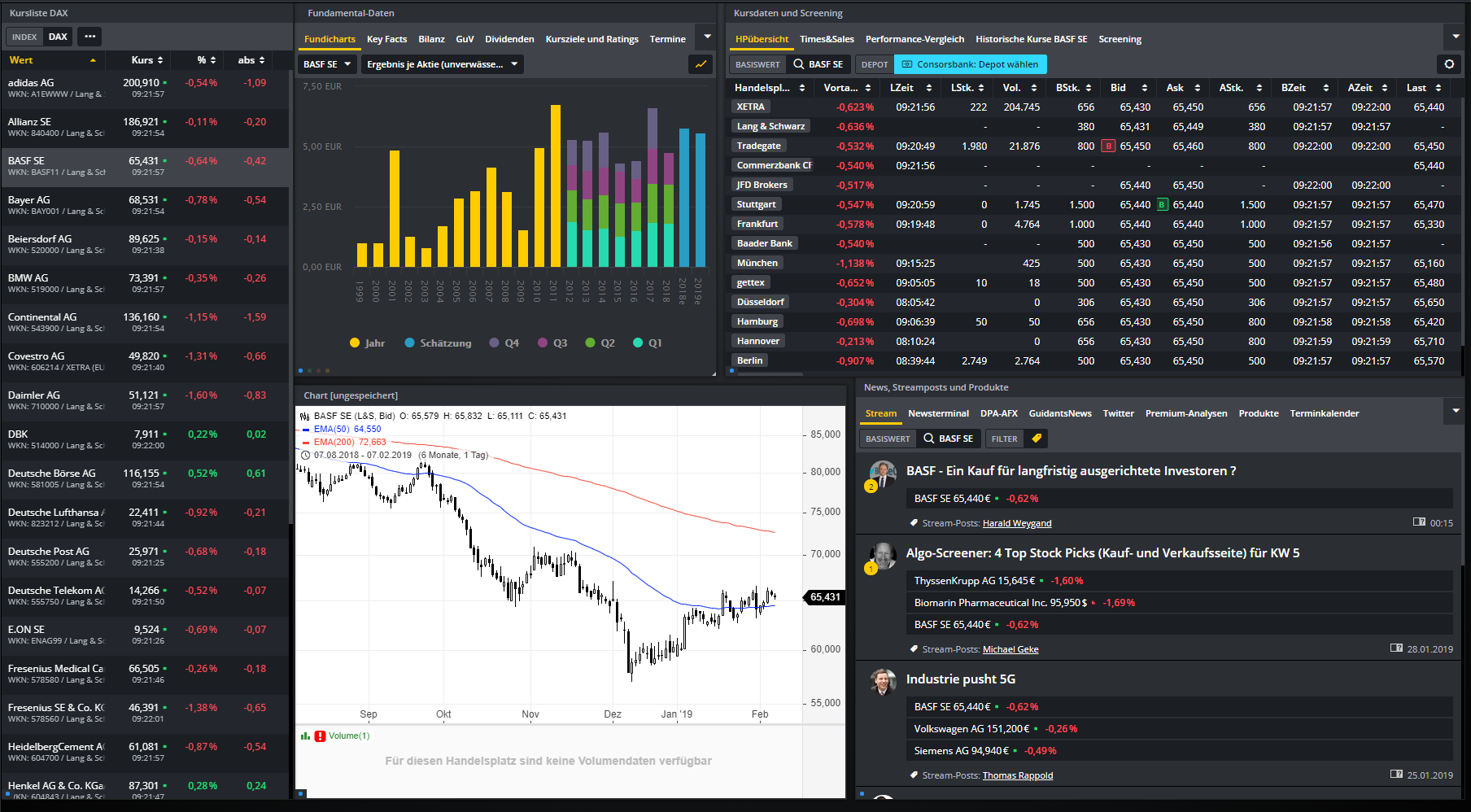Image resolution: width=1471 pixels, height=812 pixels.
Task: Sort the DAX list by abs column
Action: tap(251, 60)
